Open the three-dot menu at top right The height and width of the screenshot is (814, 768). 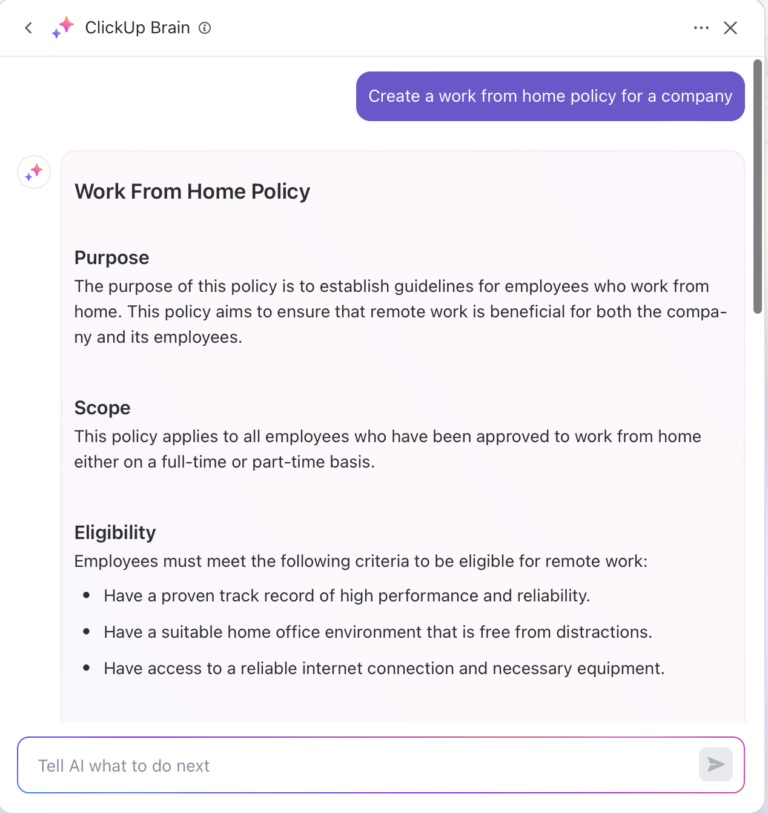701,28
